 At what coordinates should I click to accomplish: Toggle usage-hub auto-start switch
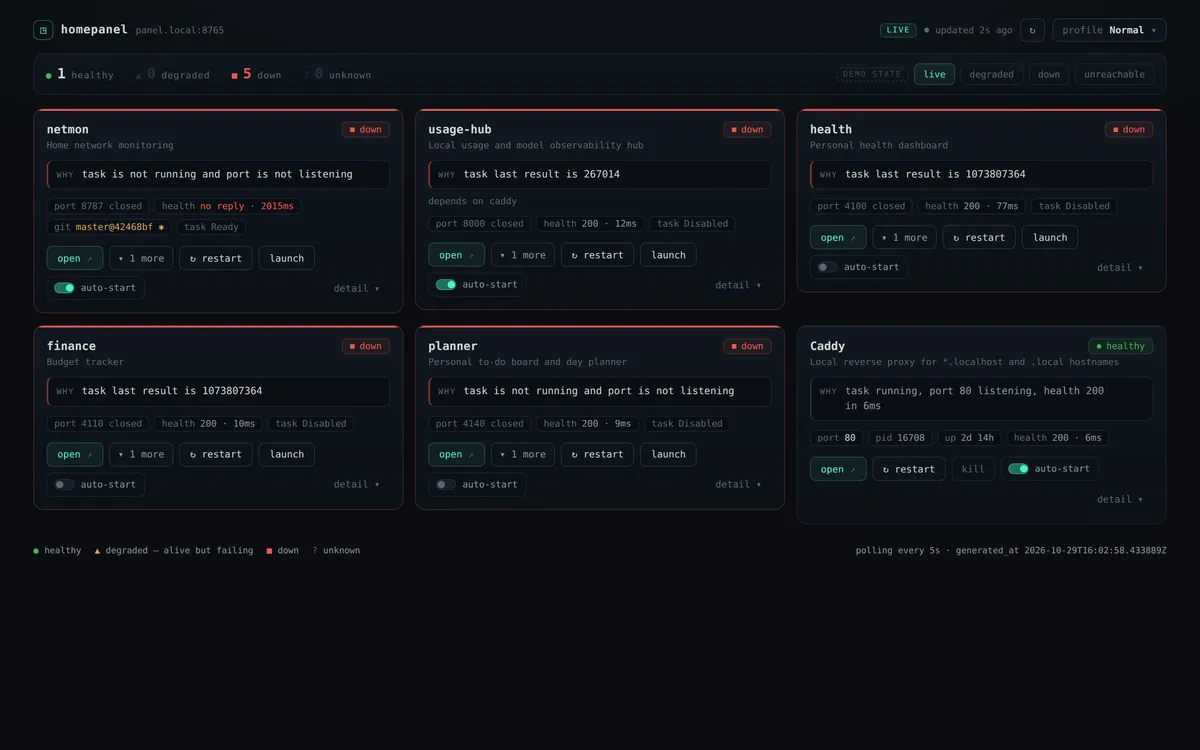pos(446,284)
